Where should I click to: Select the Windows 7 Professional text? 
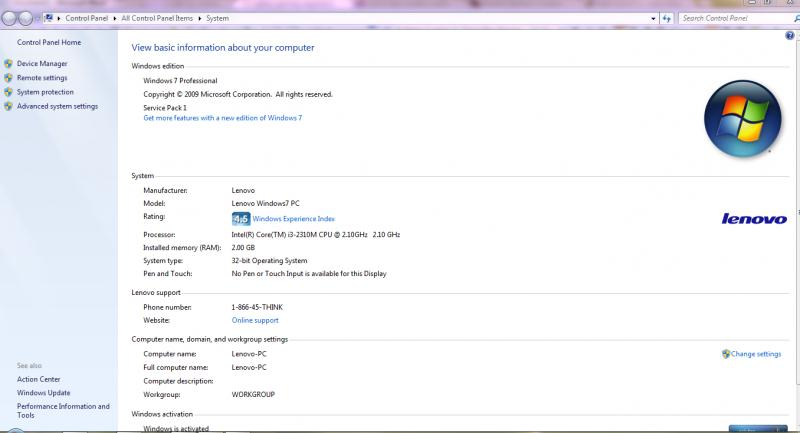click(x=180, y=81)
